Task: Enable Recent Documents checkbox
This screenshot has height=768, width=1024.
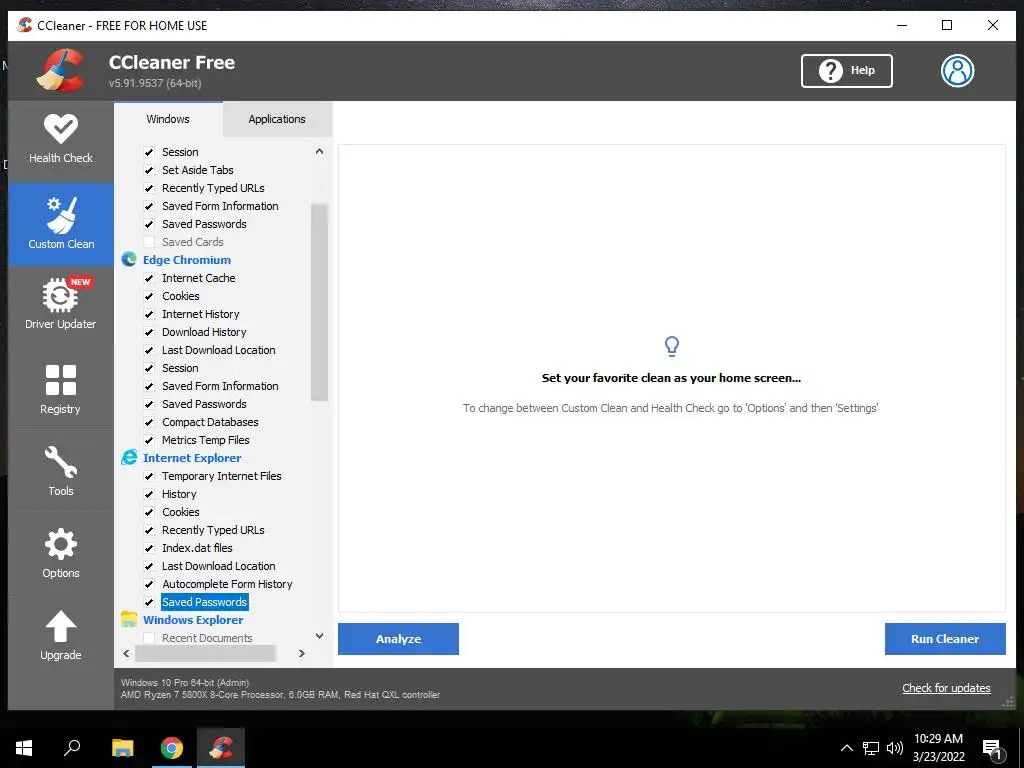Action: (149, 638)
